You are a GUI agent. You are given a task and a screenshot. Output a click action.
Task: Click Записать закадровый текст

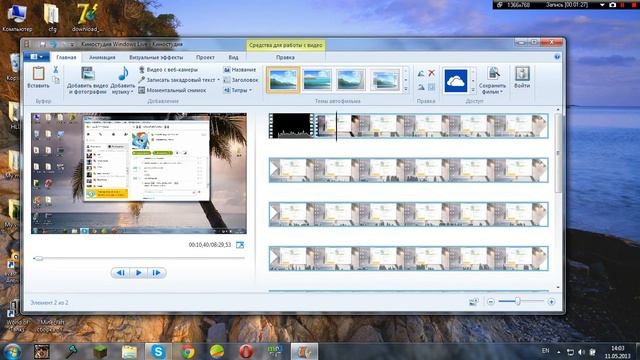pos(177,80)
